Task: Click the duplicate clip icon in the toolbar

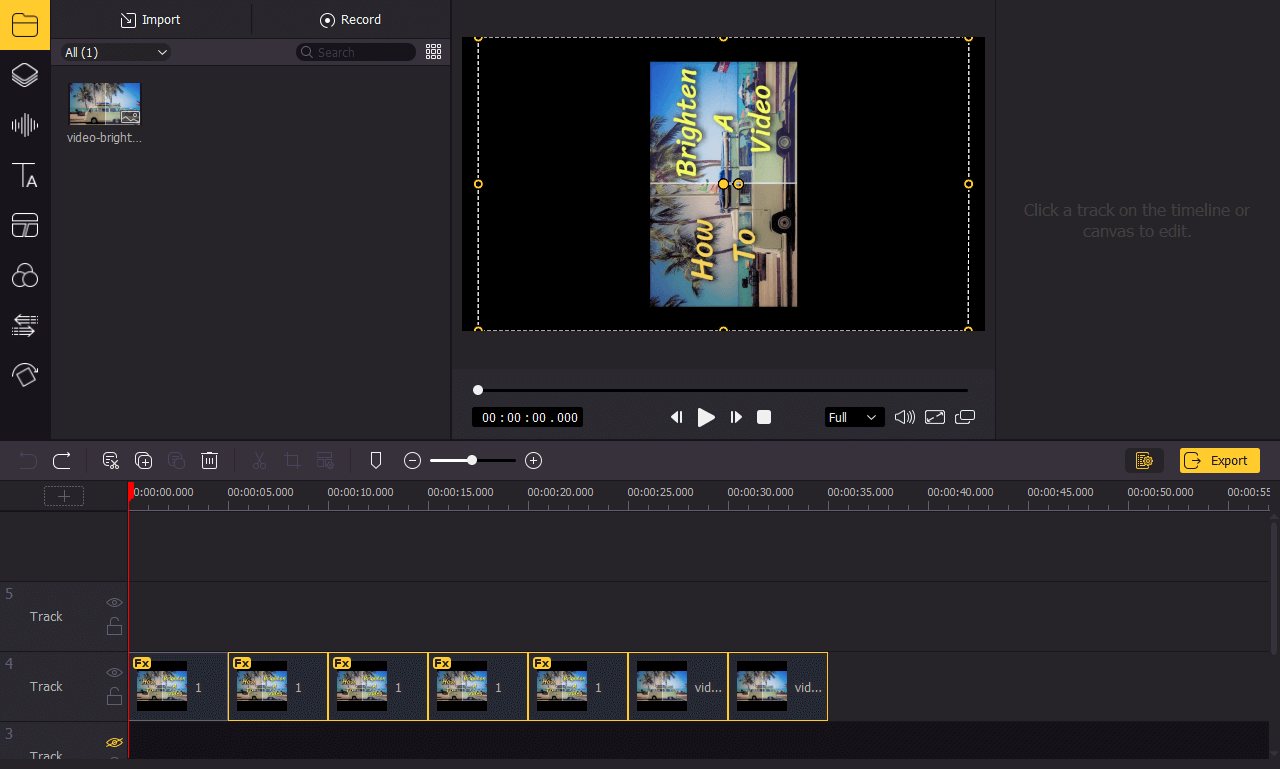Action: tap(143, 460)
